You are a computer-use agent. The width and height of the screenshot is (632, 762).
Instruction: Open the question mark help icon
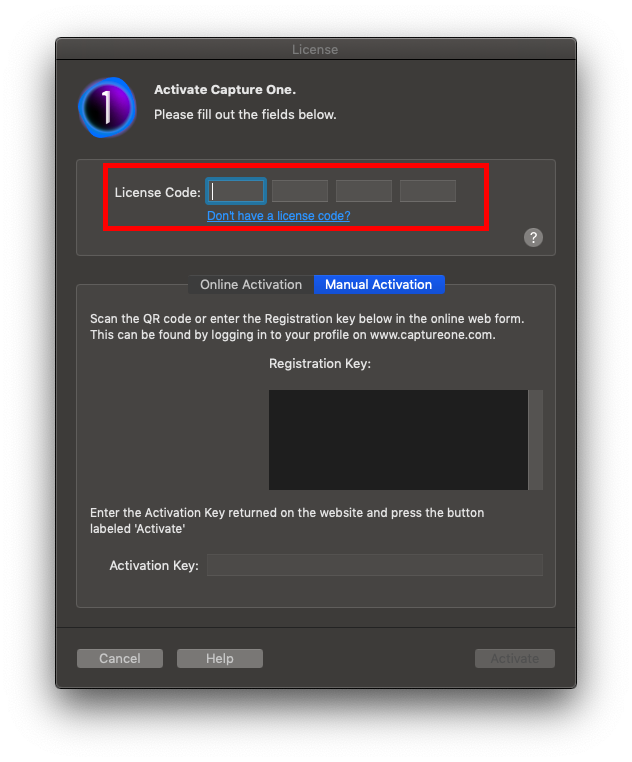(533, 238)
